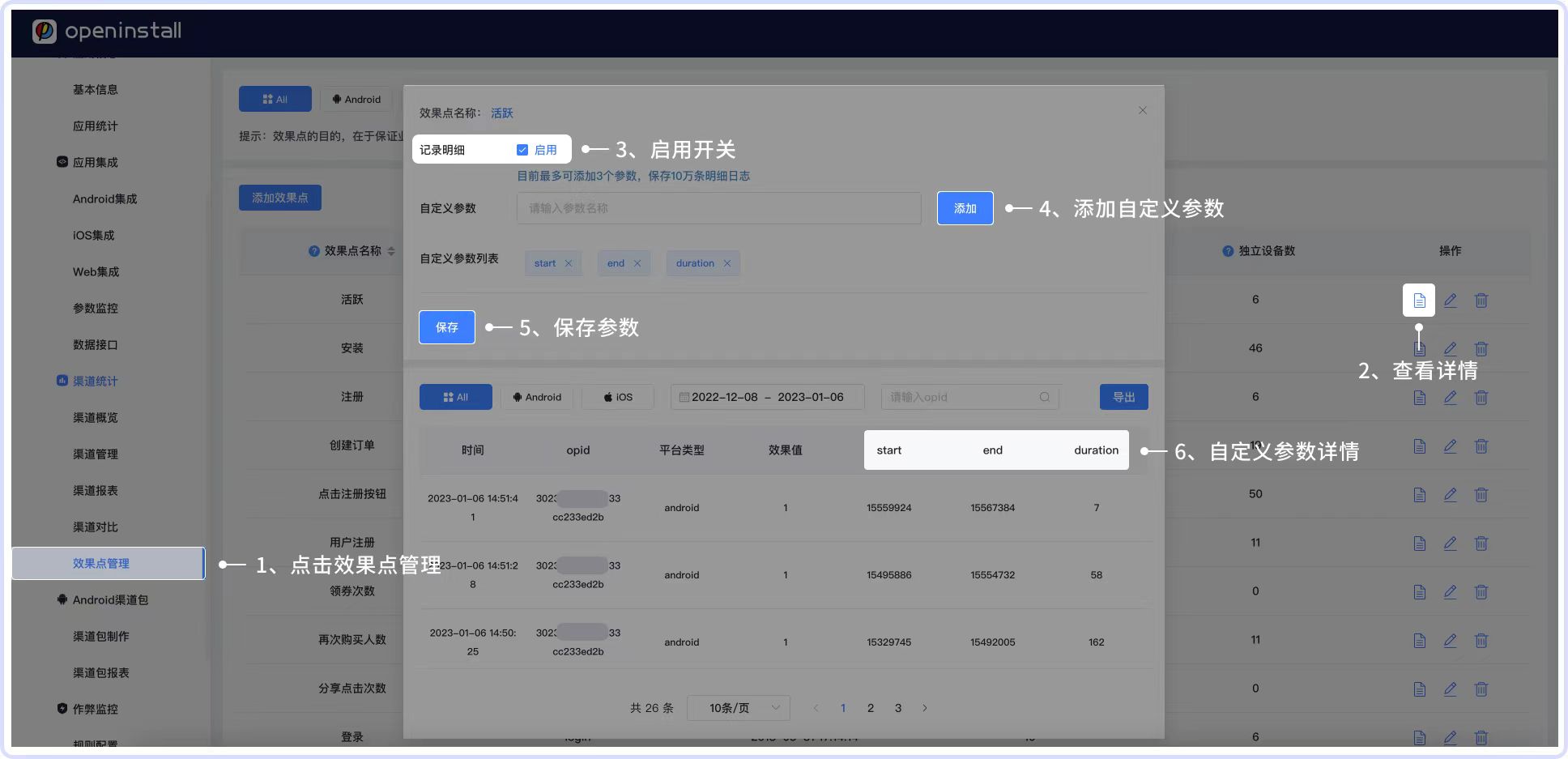Open the 10条/页 page size dropdown
This screenshot has width=1568, height=759.
[739, 708]
